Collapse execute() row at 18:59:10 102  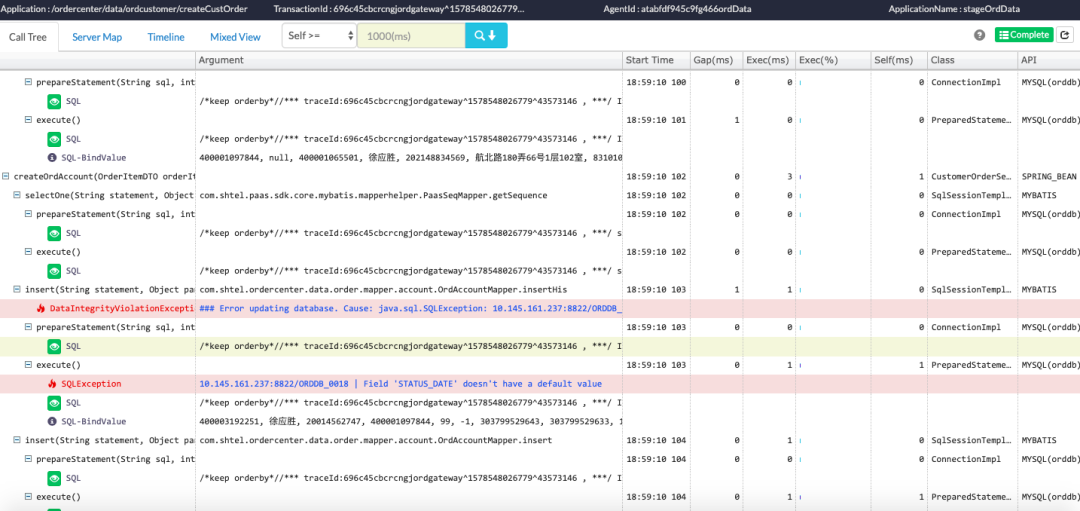click(x=28, y=252)
